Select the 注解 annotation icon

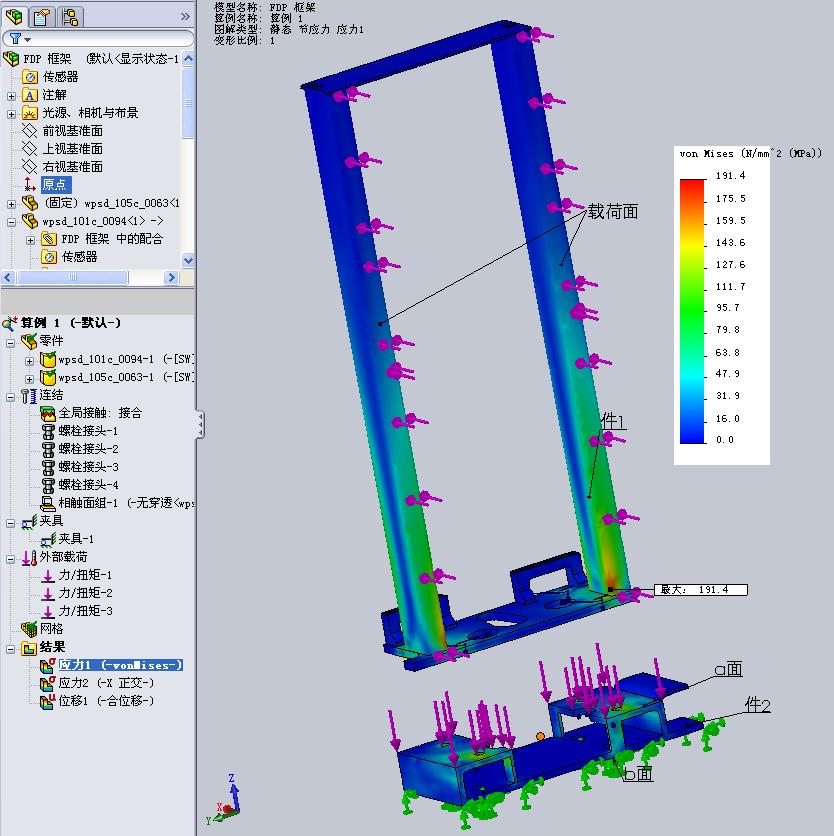tap(30, 95)
